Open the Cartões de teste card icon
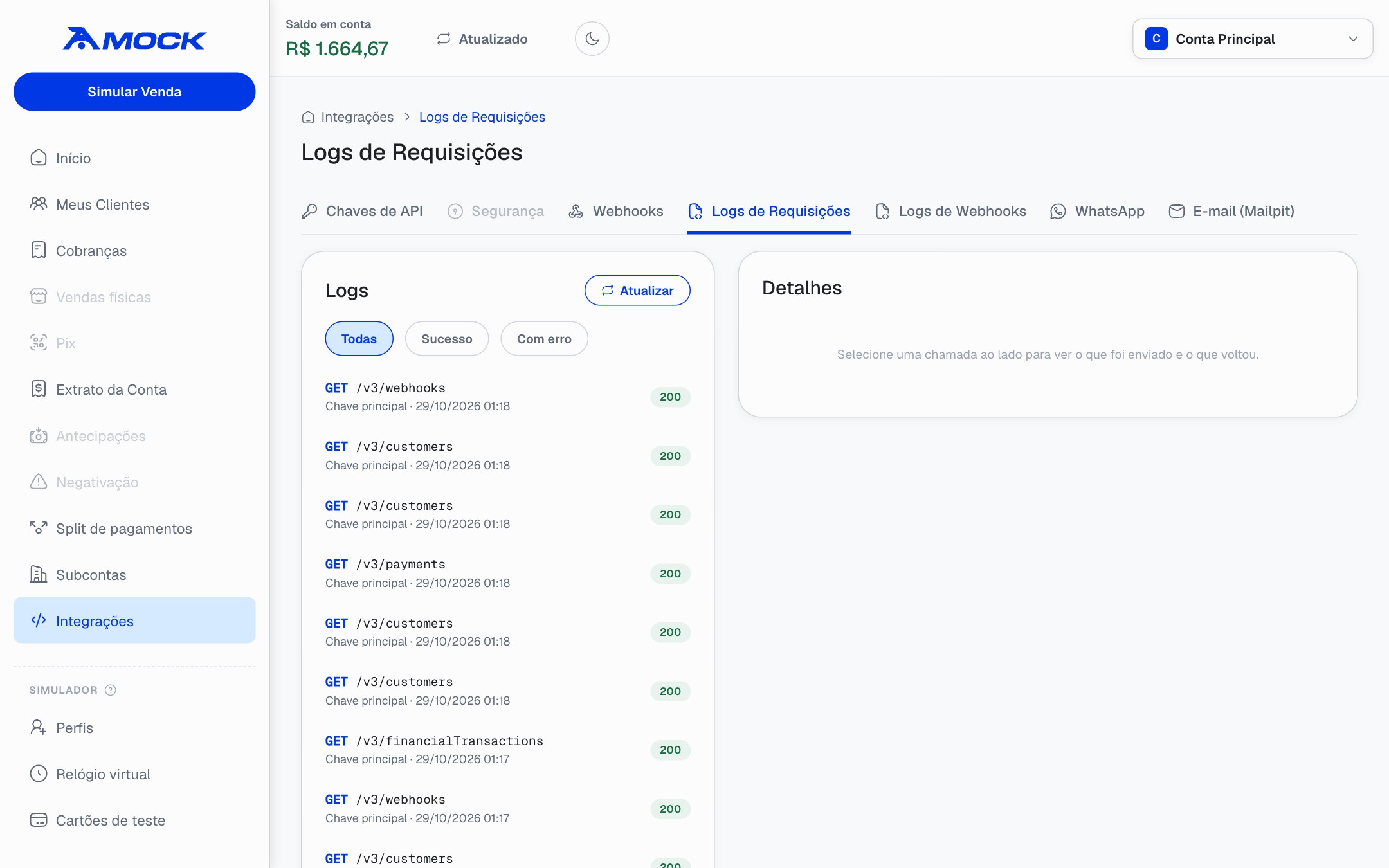Viewport: 1389px width, 868px height. pyautogui.click(x=39, y=820)
